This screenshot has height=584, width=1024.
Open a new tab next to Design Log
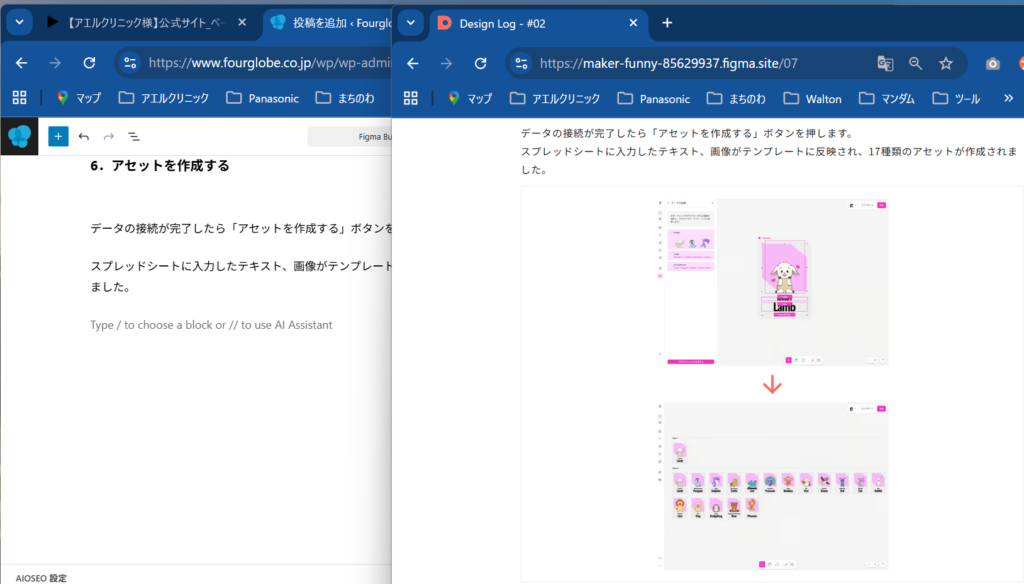tap(667, 23)
